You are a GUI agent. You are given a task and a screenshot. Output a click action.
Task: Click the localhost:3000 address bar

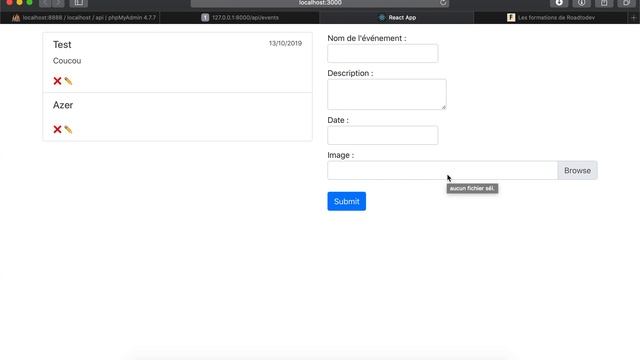point(320,3)
